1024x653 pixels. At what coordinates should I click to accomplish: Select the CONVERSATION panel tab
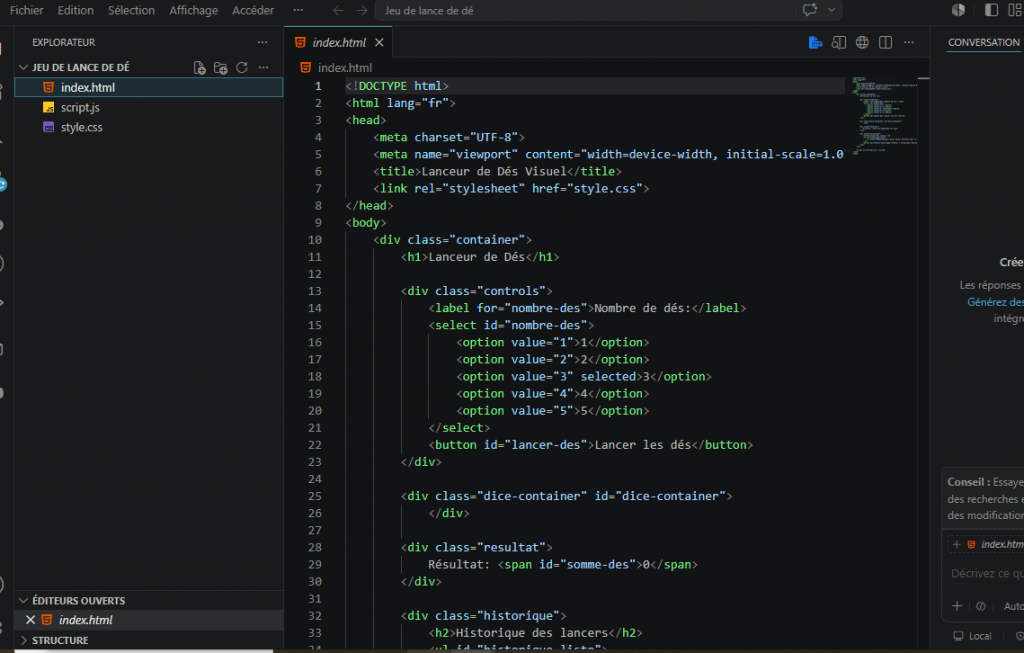(x=984, y=42)
